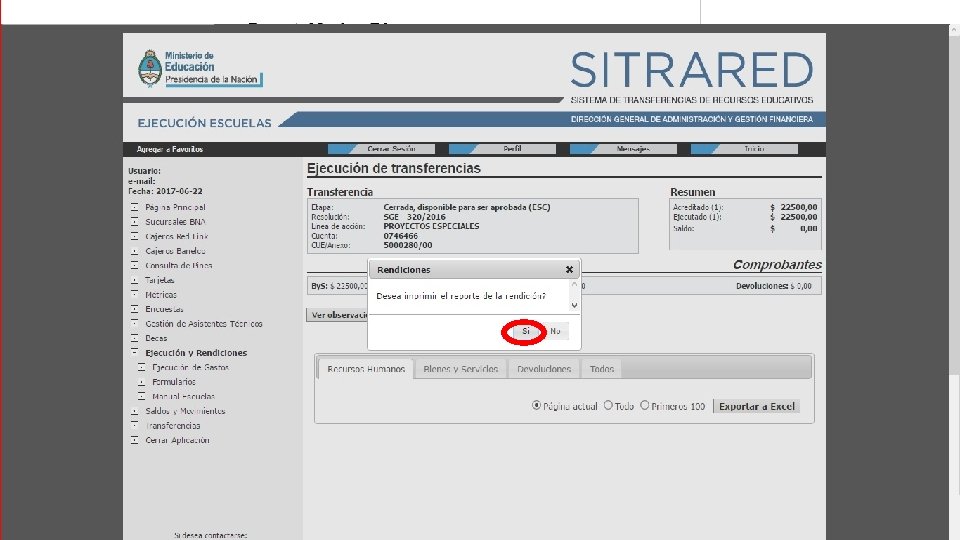960x540 pixels.
Task: Open Consulta de Pines in sidebar
Action: pos(178,266)
